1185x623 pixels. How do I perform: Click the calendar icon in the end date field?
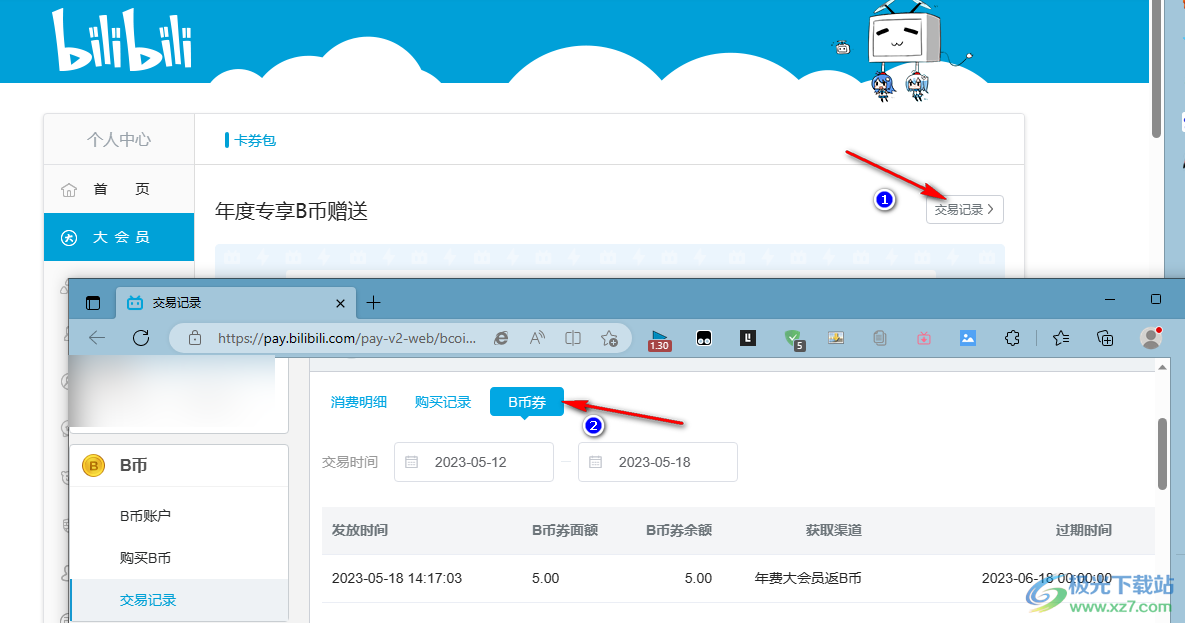[596, 462]
